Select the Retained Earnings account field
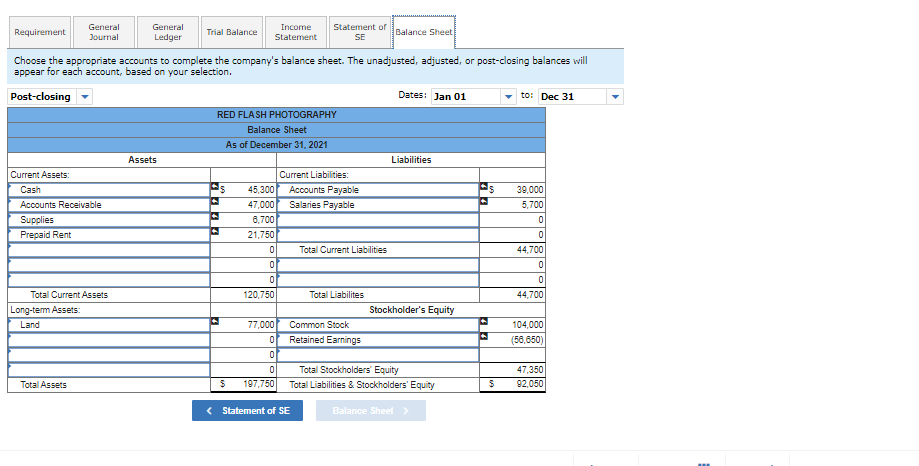Image resolution: width=919 pixels, height=466 pixels. pos(378,340)
